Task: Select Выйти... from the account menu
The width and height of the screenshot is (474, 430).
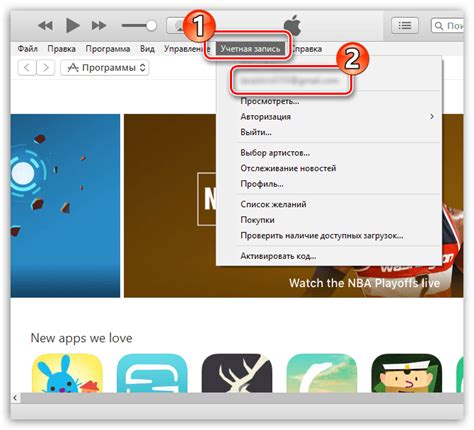Action: tap(256, 132)
